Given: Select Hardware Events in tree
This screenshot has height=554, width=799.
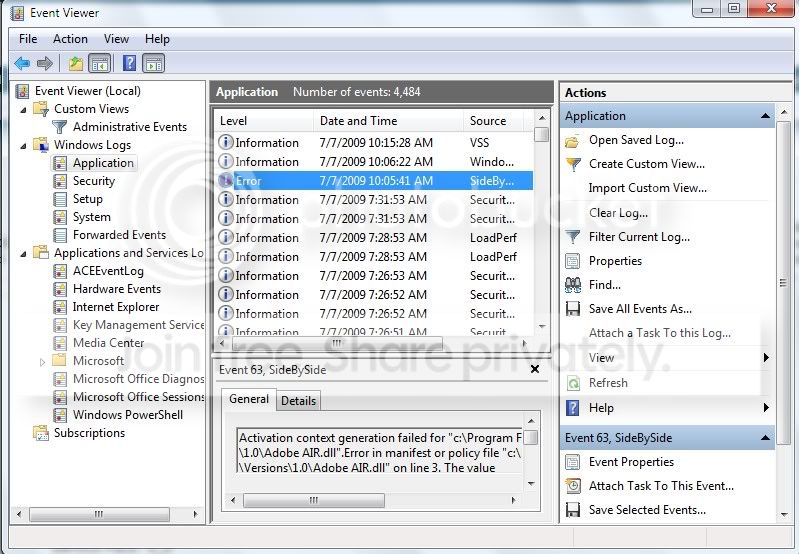Looking at the screenshot, I should point(117,289).
